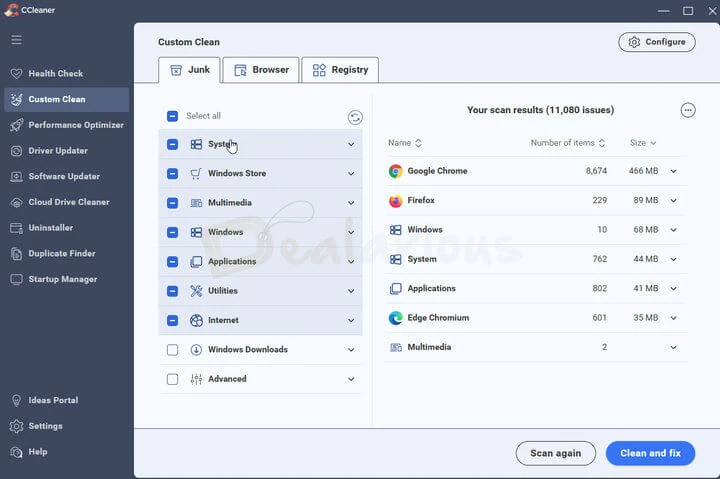
Task: Enable the Advanced checkbox
Action: click(x=173, y=379)
